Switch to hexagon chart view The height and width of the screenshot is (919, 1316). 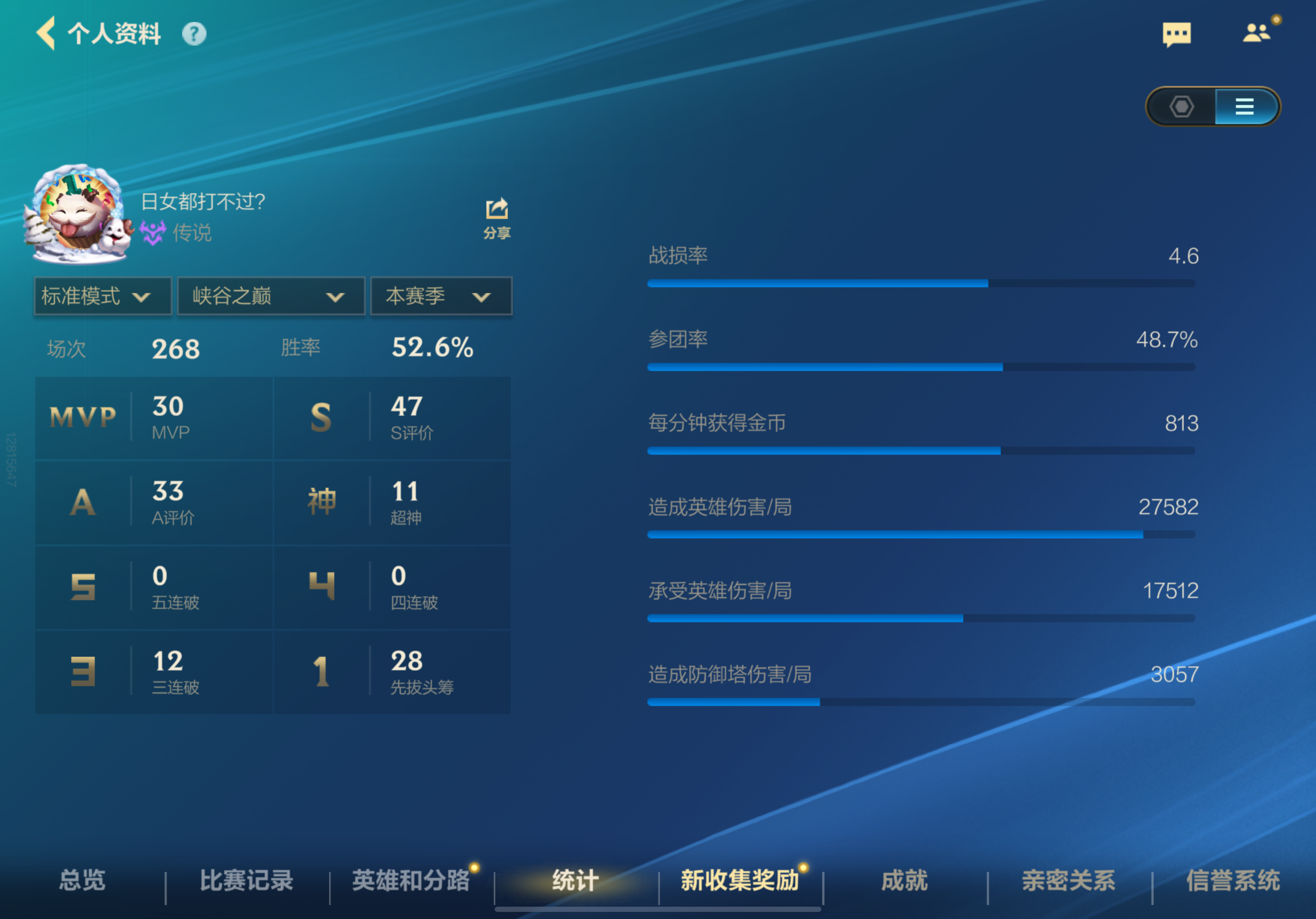[x=1181, y=107]
